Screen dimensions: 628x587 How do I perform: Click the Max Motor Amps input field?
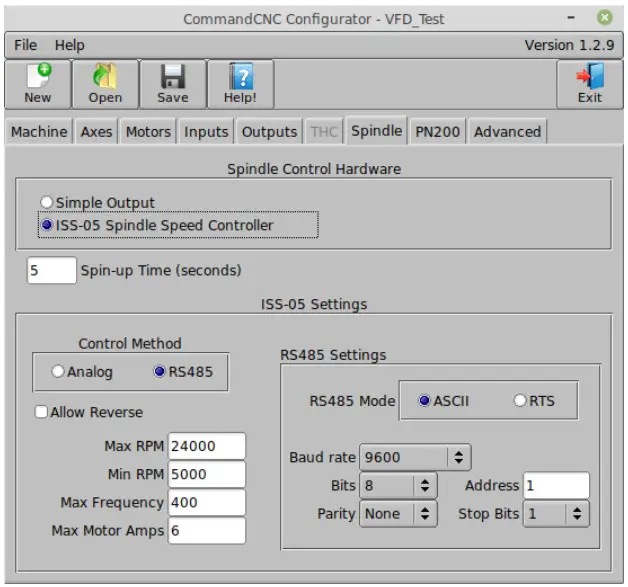point(207,531)
